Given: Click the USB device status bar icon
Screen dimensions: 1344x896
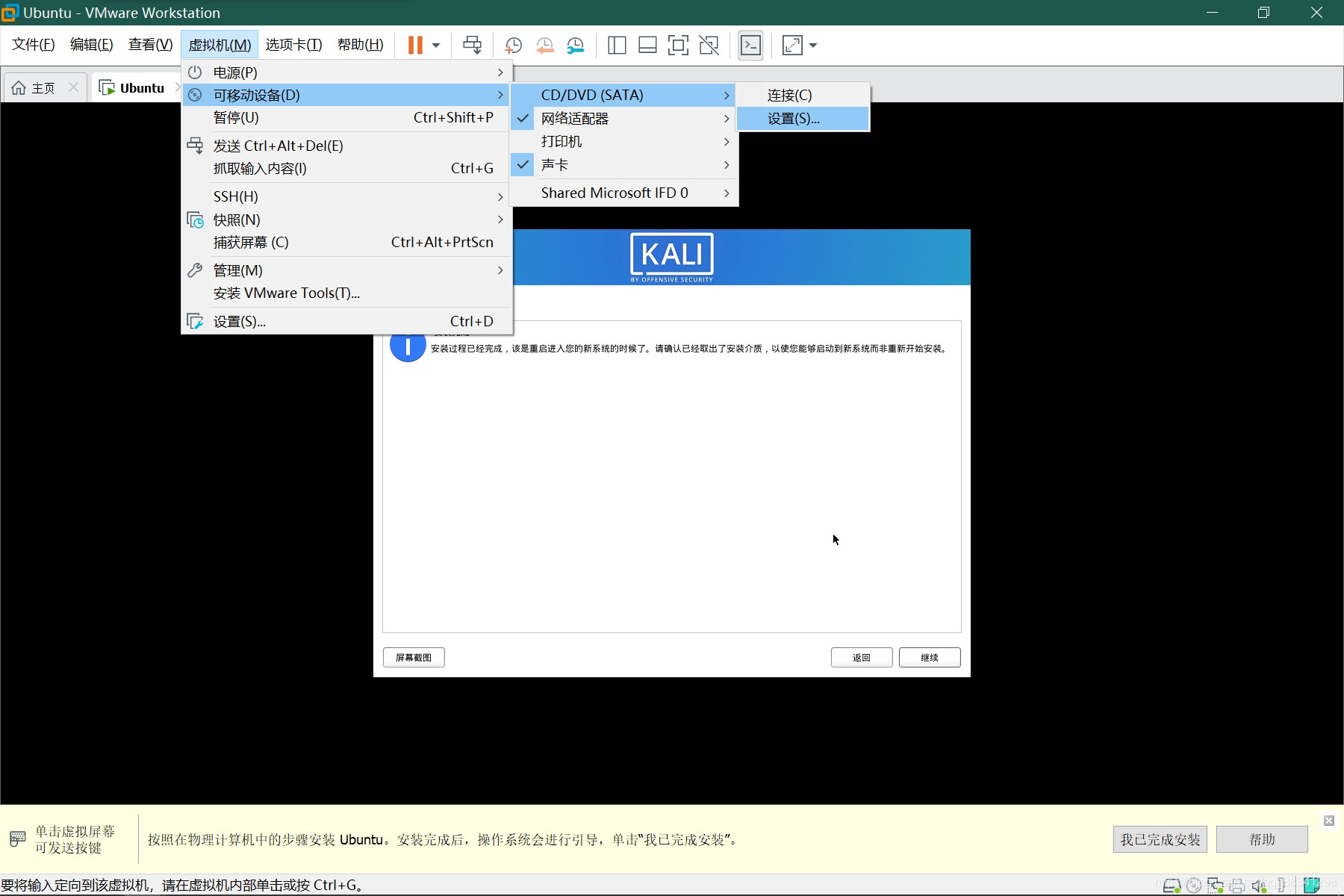Looking at the screenshot, I should point(1281,885).
